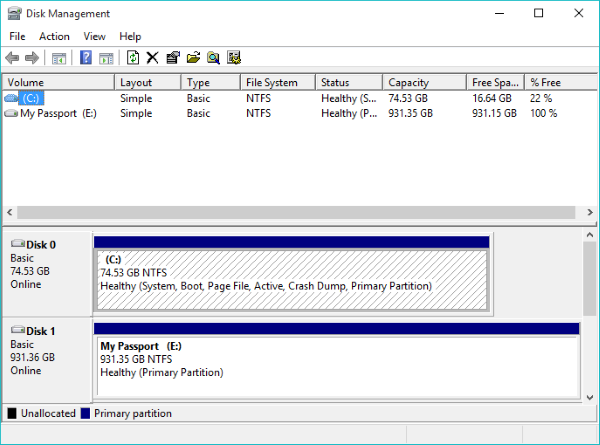Click the 931.15 GB free space cell
Viewport: 600px width, 445px height.
[x=494, y=113]
